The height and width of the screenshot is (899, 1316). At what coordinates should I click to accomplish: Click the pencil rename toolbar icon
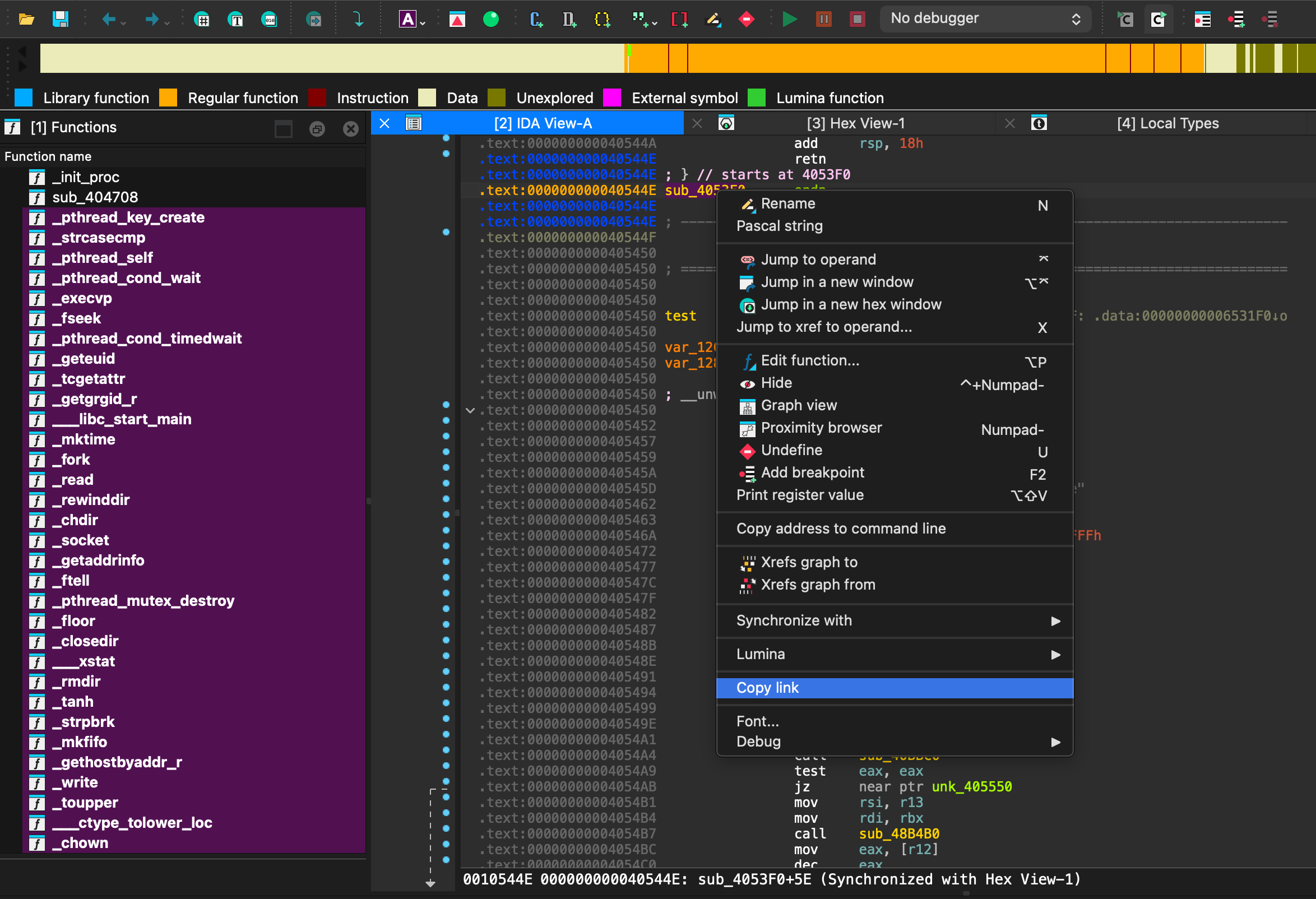[x=713, y=19]
